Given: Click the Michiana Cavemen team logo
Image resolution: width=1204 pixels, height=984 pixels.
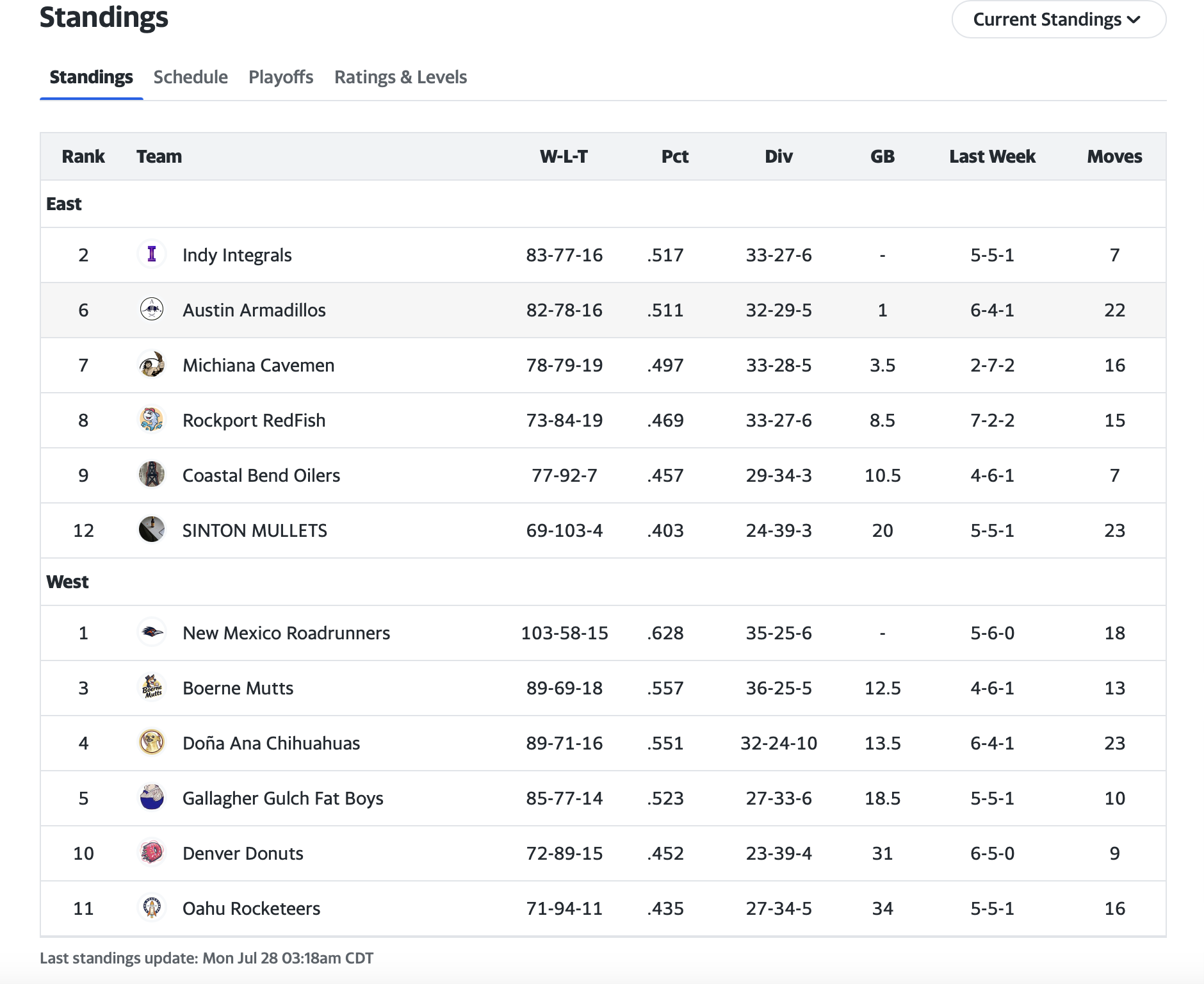Looking at the screenshot, I should click(152, 365).
